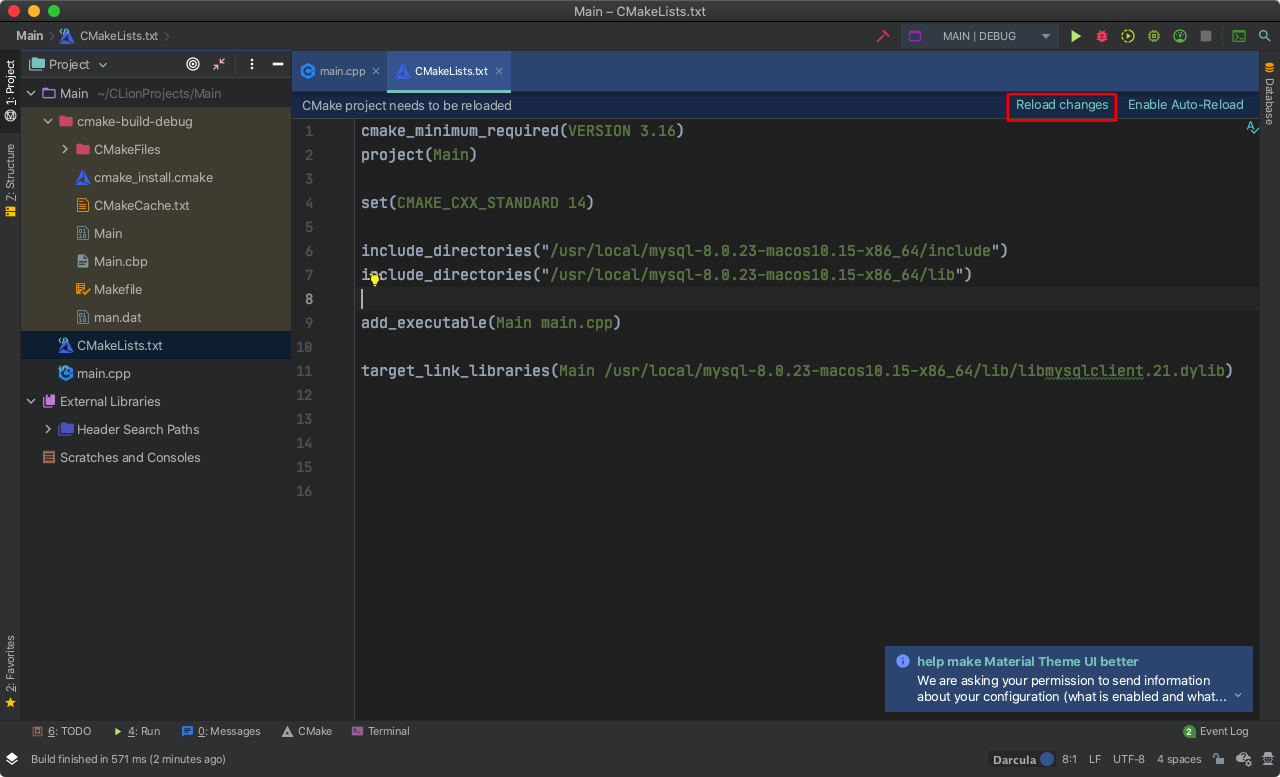Enable Auto-Reload for the CMake project
Viewport: 1280px width, 777px height.
coord(1186,104)
